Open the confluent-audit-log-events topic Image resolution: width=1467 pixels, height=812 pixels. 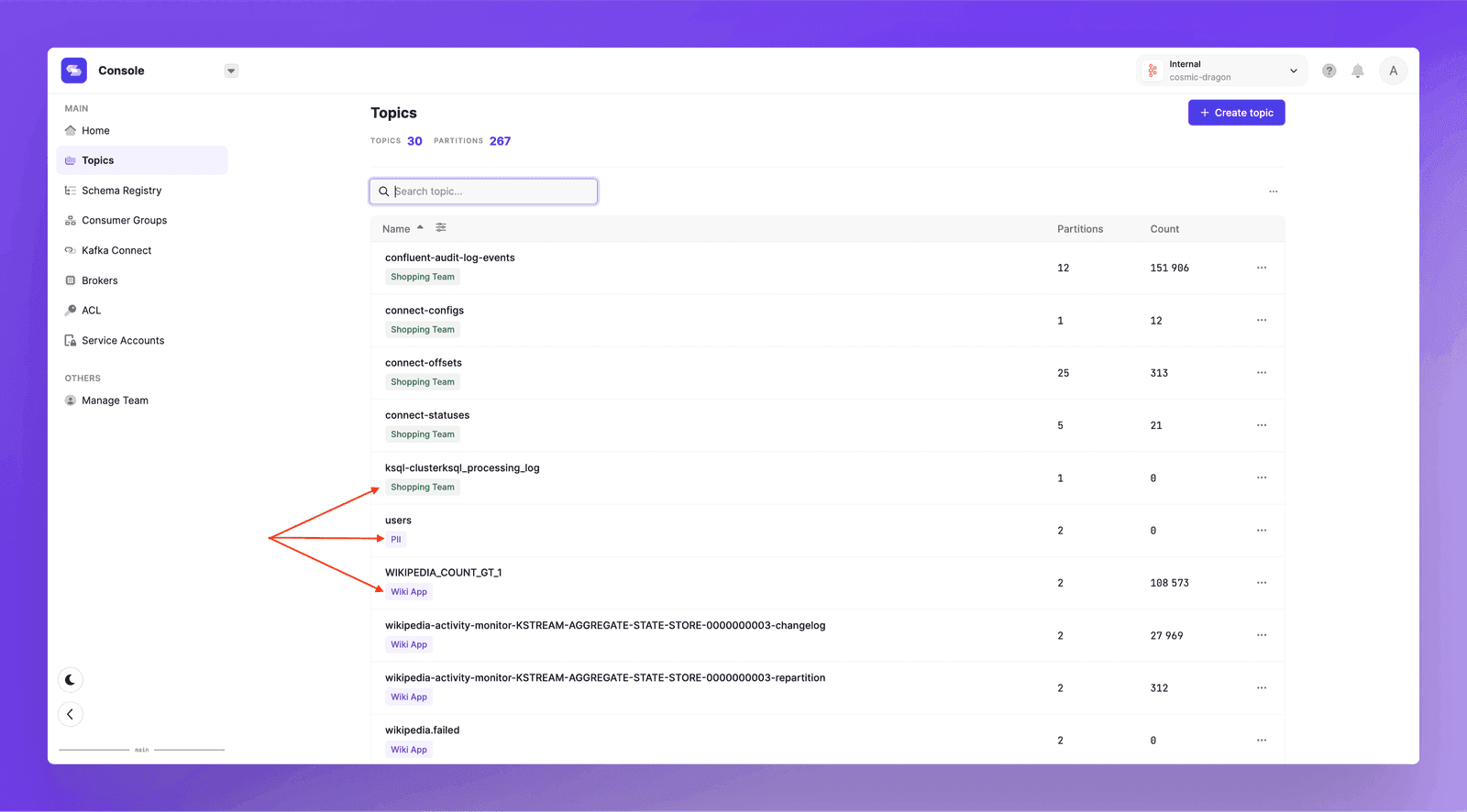click(x=449, y=258)
